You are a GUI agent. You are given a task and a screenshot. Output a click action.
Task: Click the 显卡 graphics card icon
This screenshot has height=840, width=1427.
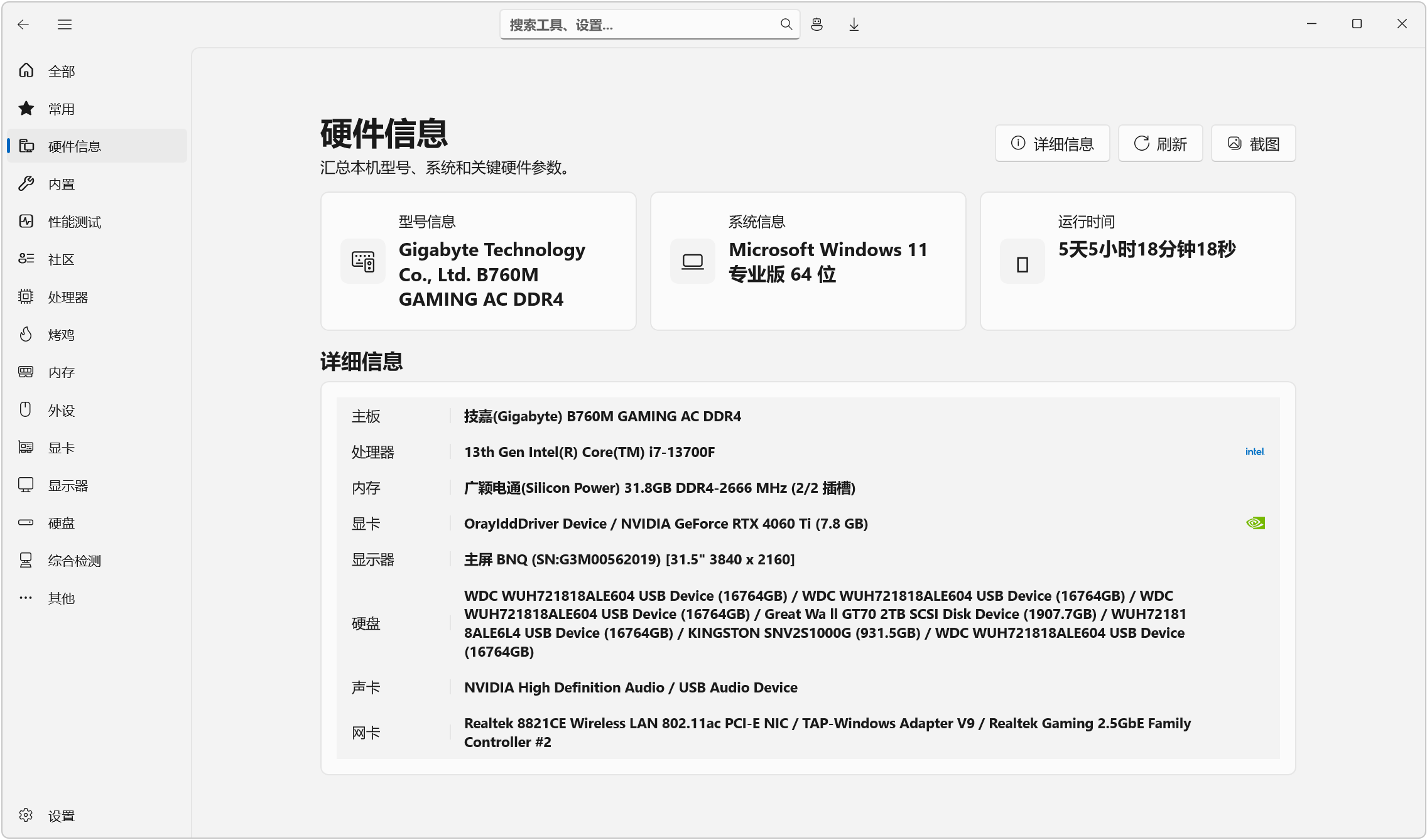click(x=26, y=447)
